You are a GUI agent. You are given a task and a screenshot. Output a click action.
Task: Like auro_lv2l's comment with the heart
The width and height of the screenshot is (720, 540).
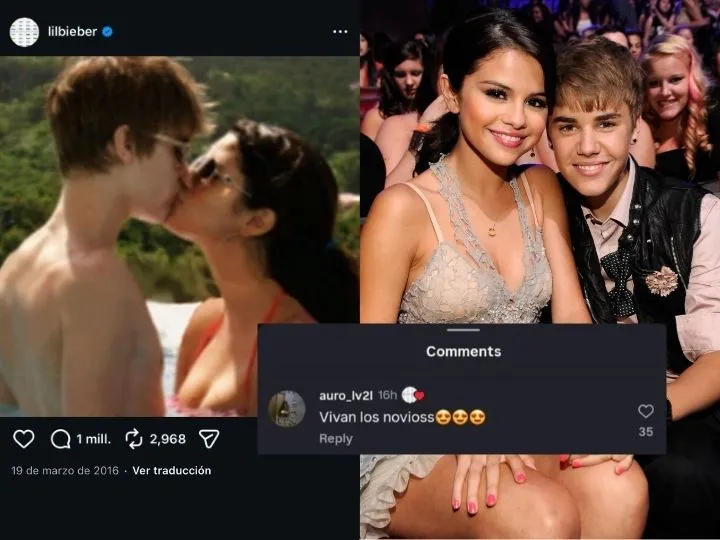coord(646,411)
